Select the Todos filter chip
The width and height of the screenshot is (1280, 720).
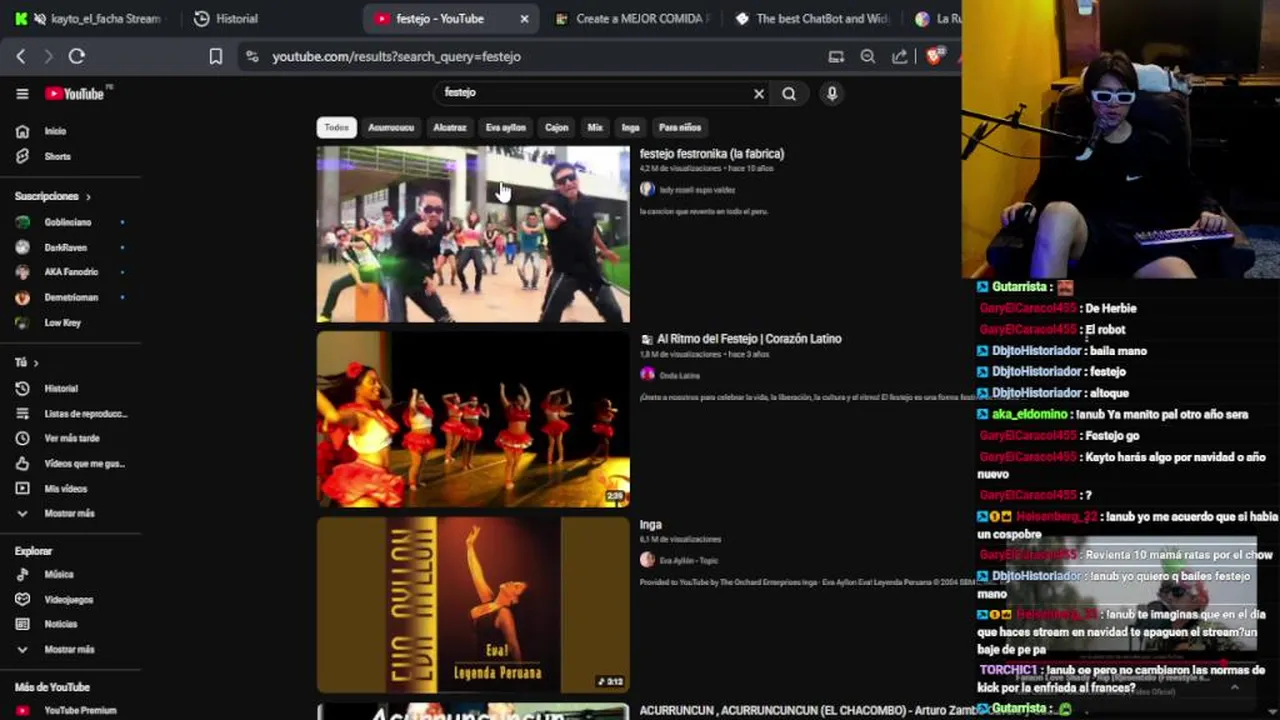click(x=337, y=128)
